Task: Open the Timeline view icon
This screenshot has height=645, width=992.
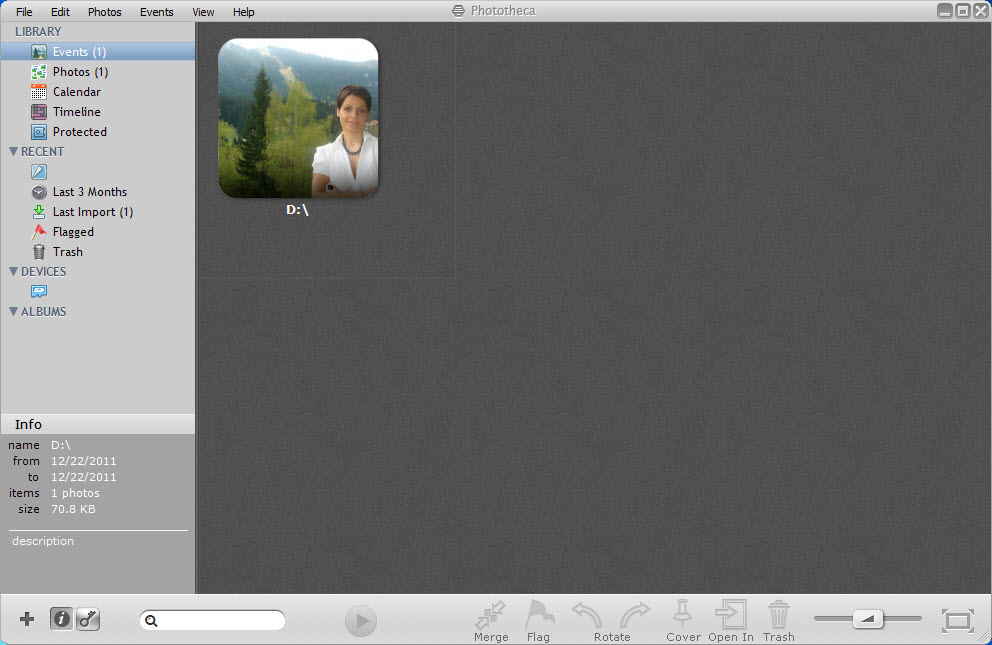Action: pos(39,112)
